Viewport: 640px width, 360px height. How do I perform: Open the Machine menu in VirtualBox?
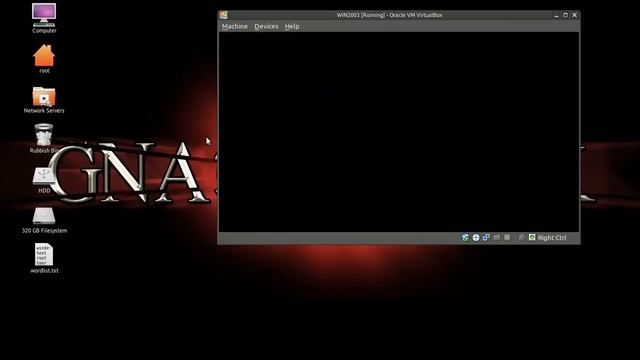(235, 27)
